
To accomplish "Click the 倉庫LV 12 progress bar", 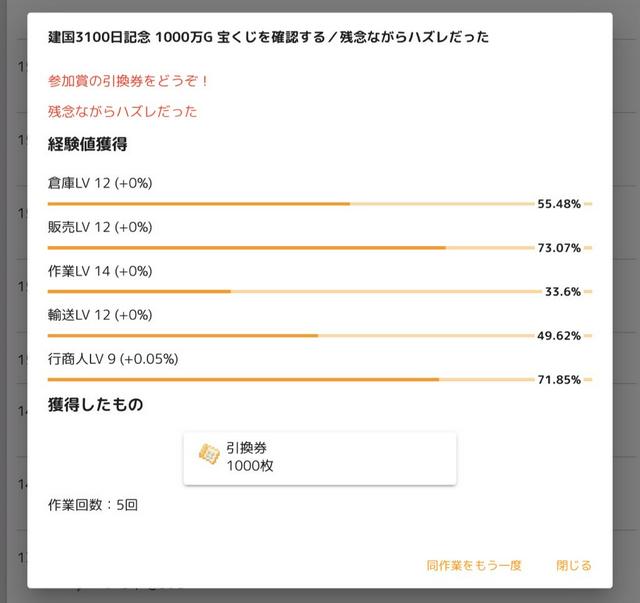I will 290,204.
